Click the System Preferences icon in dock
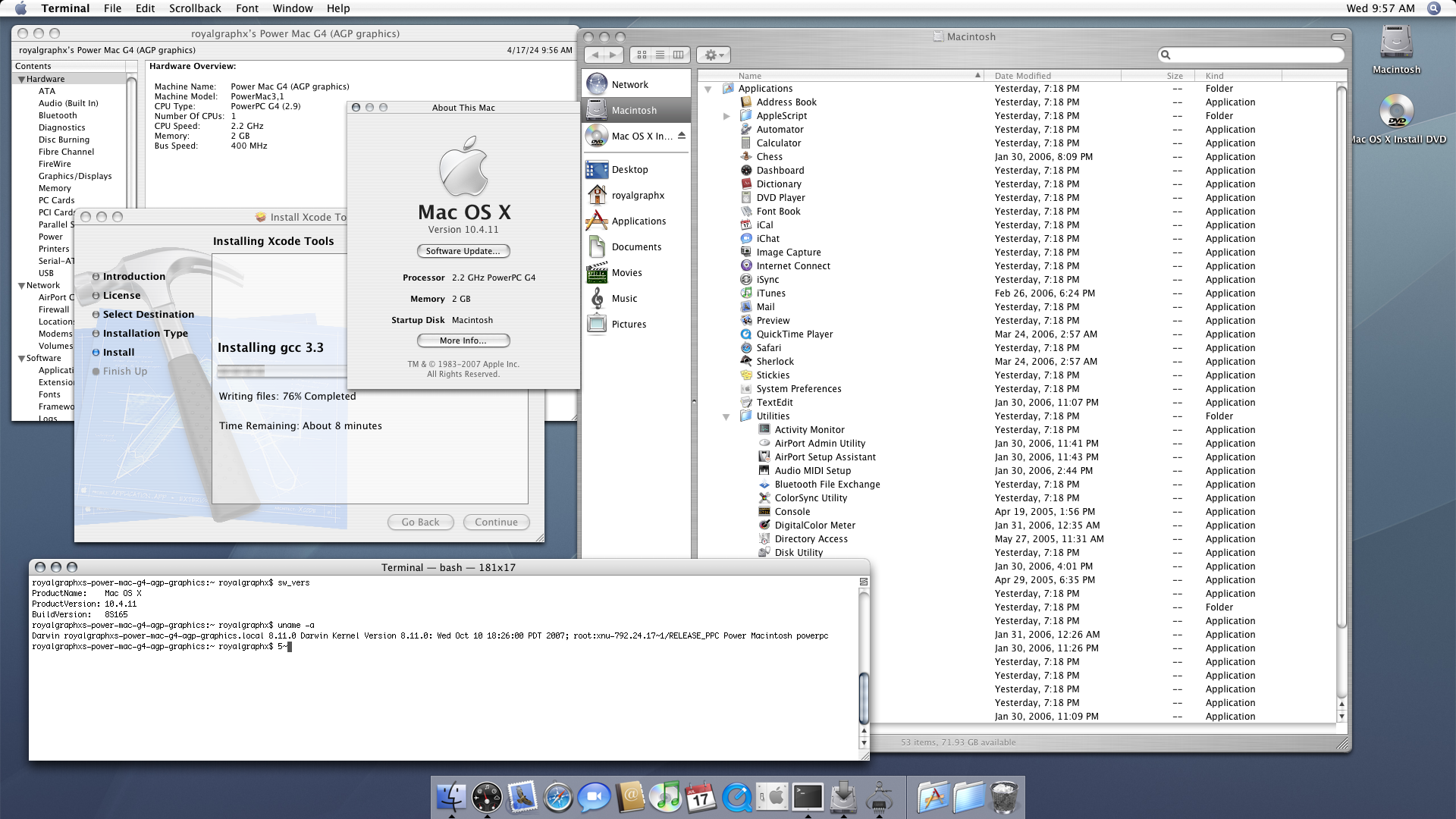1456x819 pixels. pos(775,797)
